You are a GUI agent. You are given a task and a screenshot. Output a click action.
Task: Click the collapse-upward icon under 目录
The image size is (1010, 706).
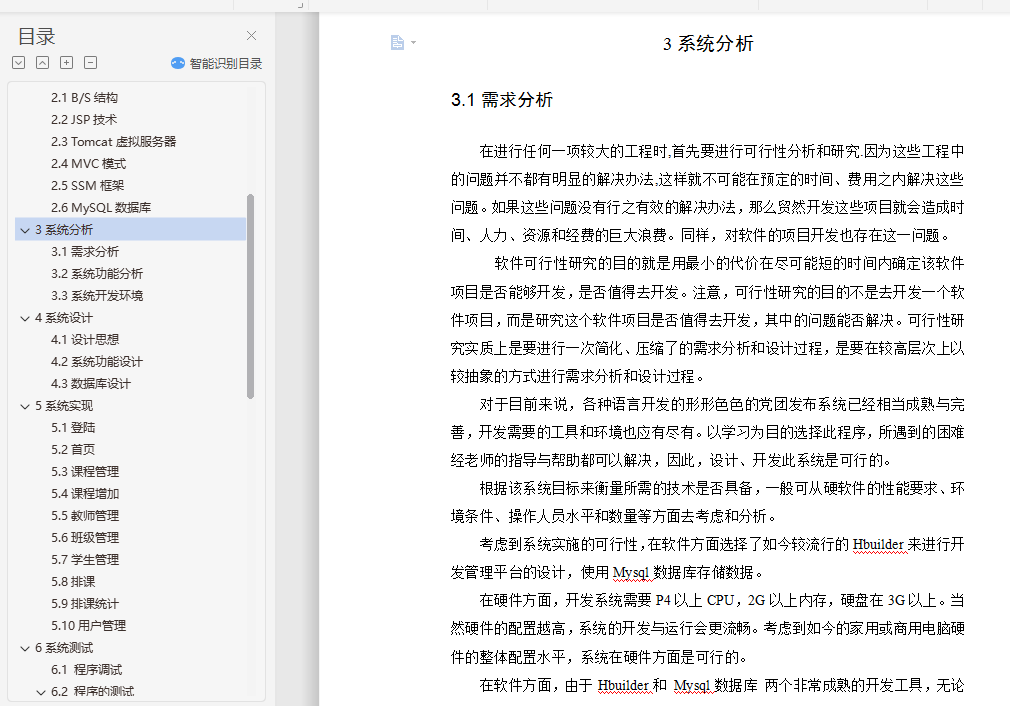point(43,62)
